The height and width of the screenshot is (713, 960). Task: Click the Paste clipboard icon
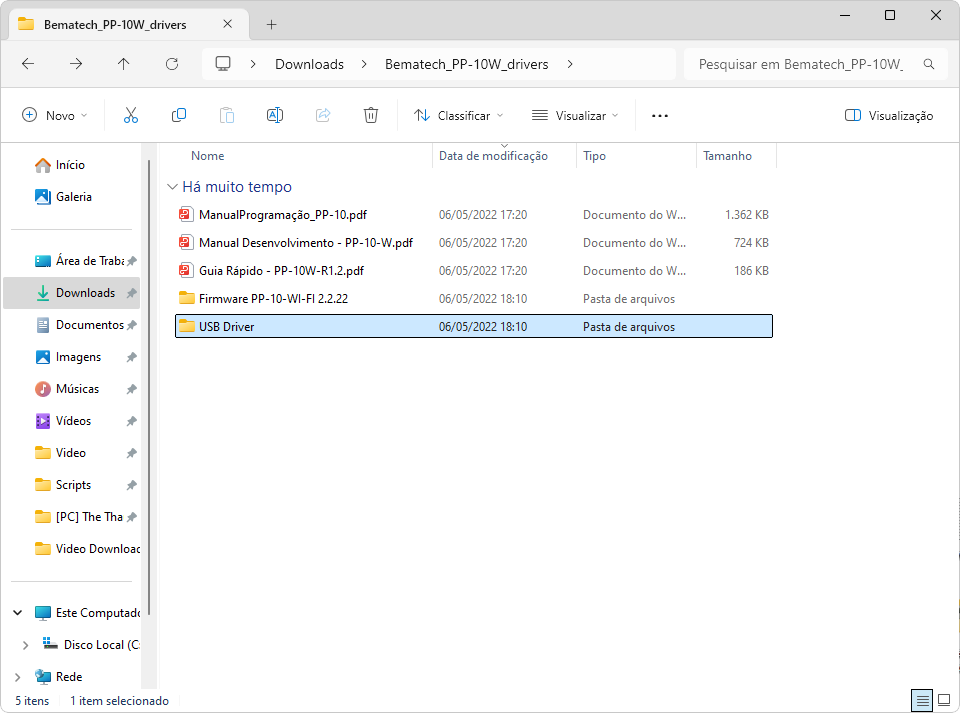[x=227, y=115]
